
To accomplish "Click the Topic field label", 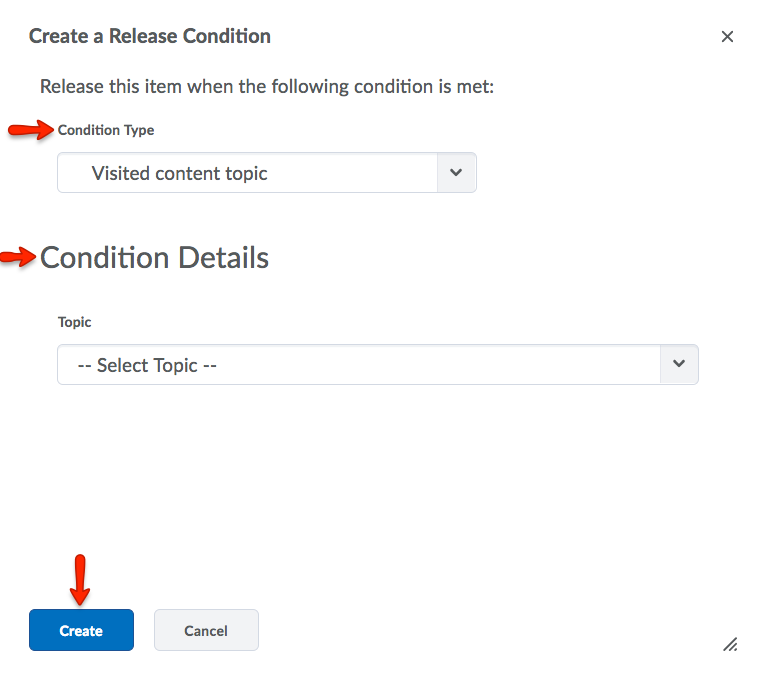I will (75, 322).
